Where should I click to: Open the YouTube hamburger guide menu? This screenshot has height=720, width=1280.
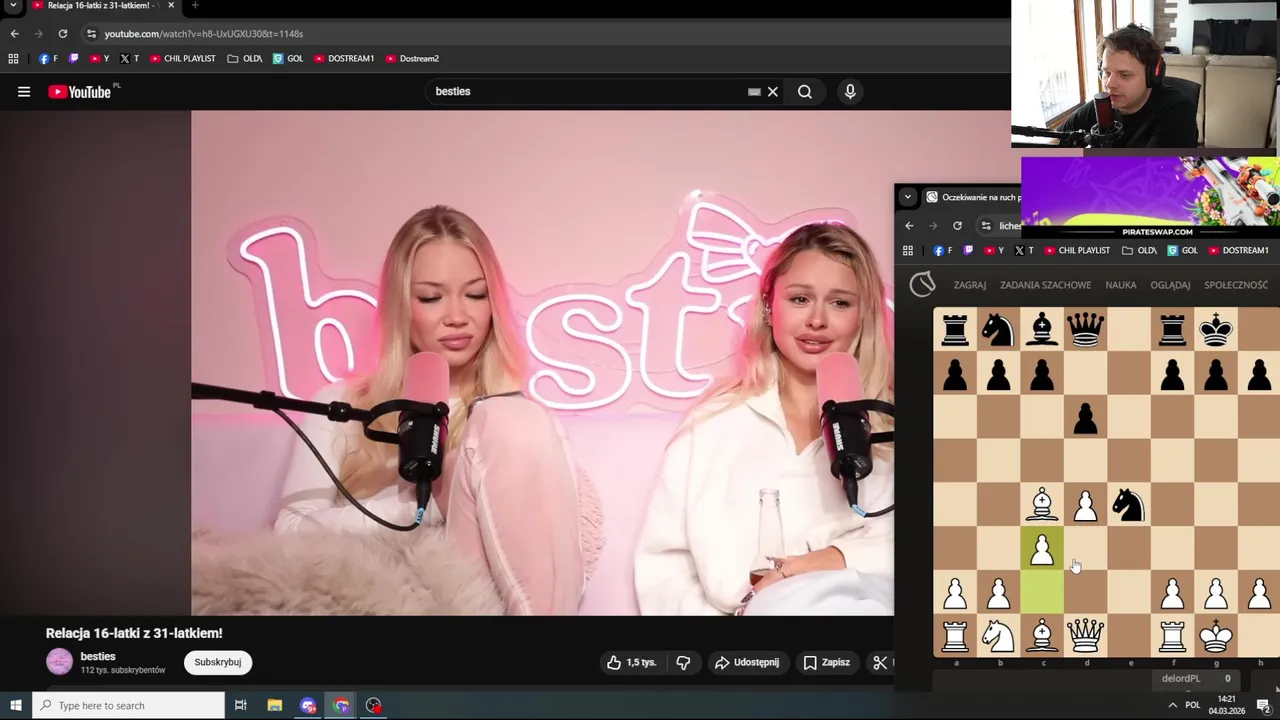coord(24,92)
